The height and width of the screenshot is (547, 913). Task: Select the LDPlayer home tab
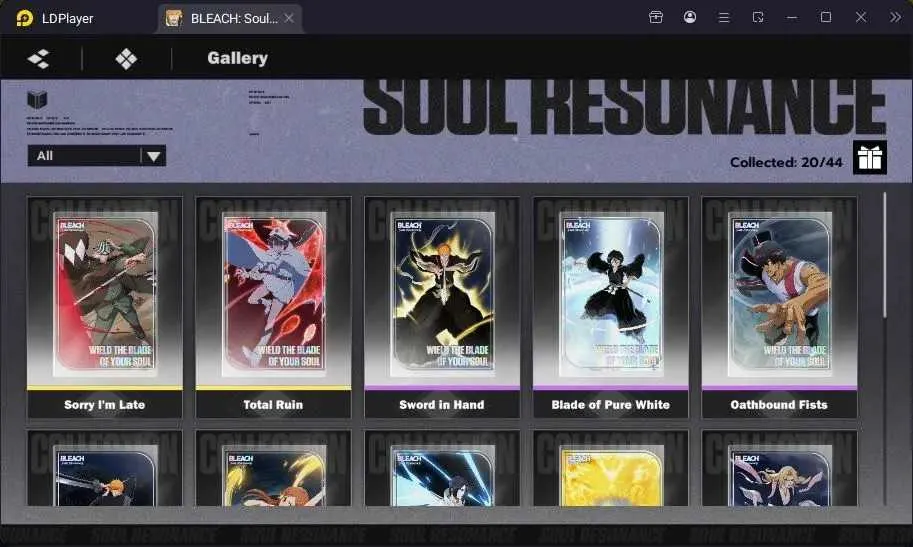tap(55, 19)
